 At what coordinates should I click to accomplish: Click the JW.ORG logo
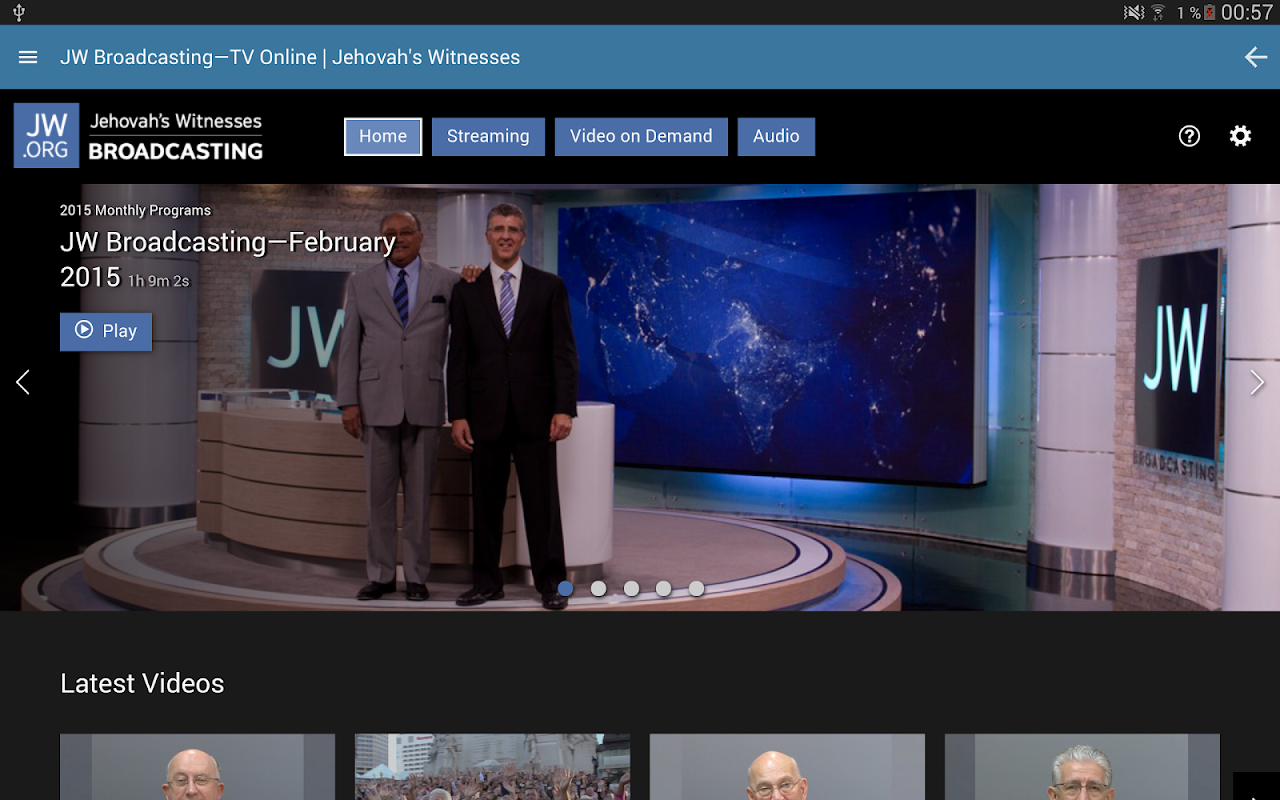(46, 135)
